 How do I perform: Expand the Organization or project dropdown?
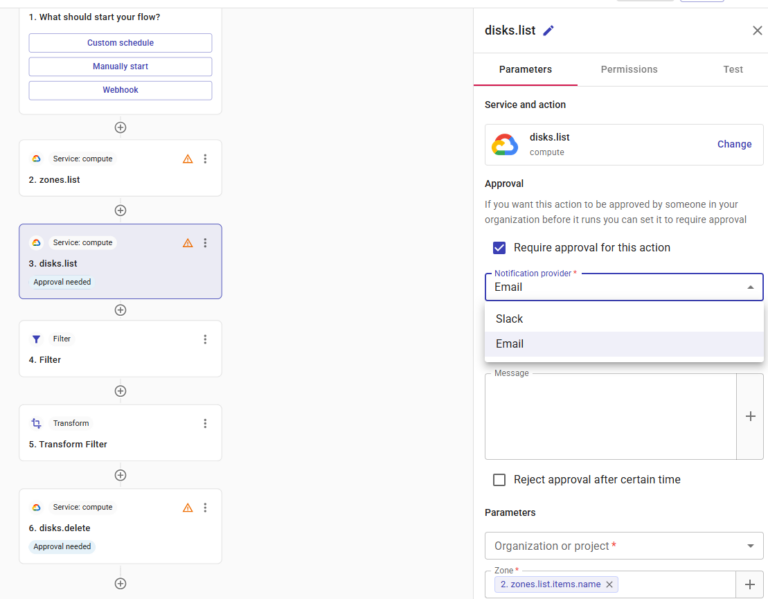coord(750,546)
